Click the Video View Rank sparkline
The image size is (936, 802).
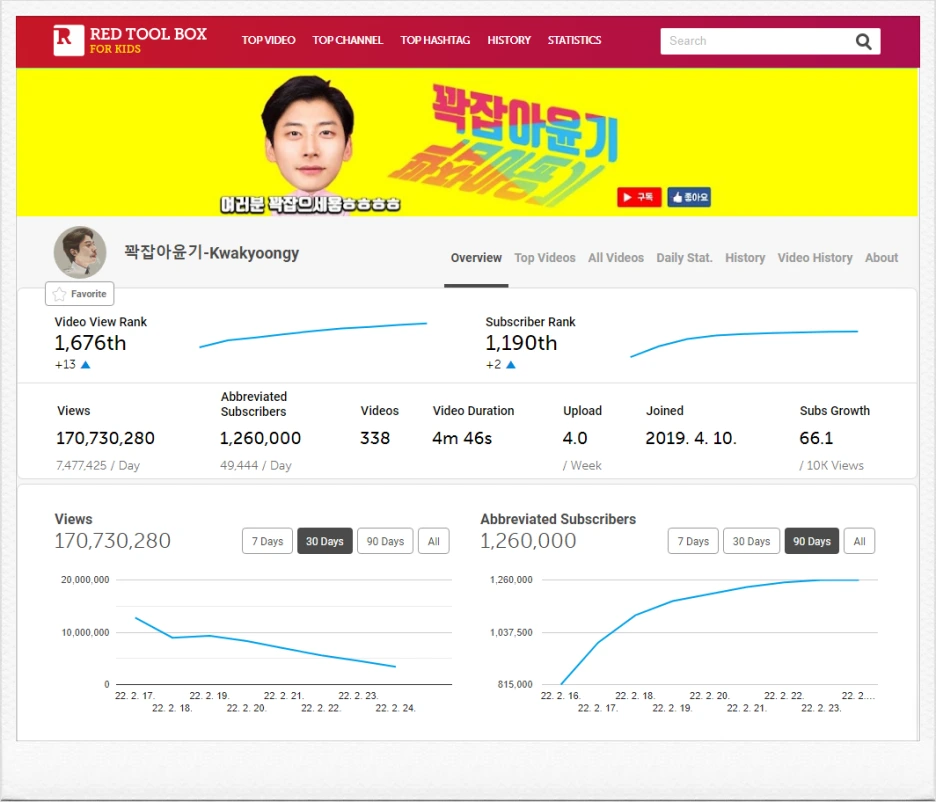313,335
